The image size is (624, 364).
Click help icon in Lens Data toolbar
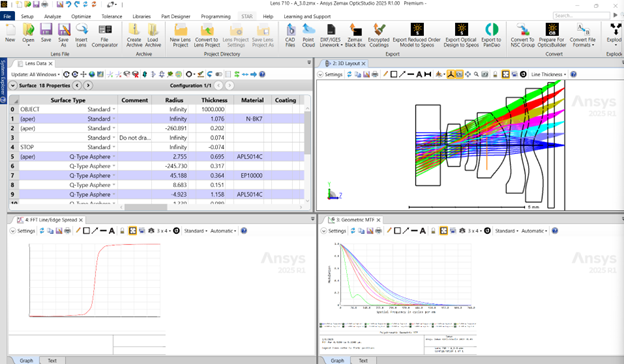(x=262, y=74)
